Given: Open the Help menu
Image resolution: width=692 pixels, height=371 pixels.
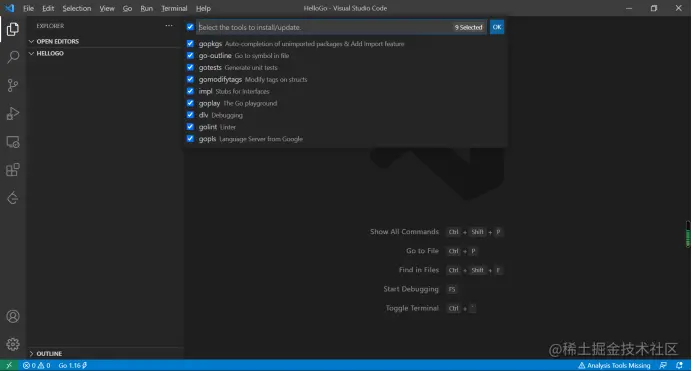Looking at the screenshot, I should pos(203,8).
